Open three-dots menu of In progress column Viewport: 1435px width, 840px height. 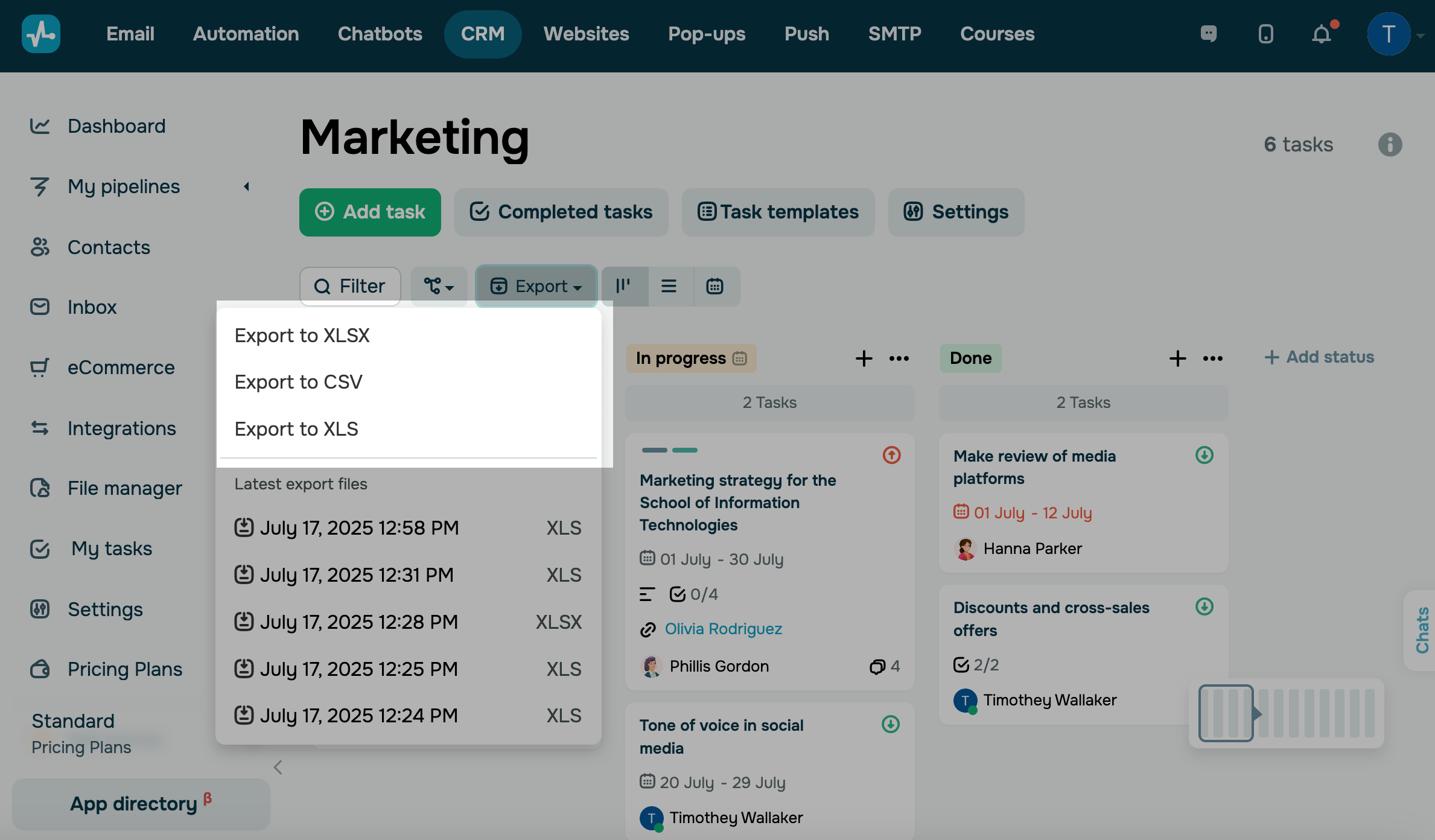899,358
